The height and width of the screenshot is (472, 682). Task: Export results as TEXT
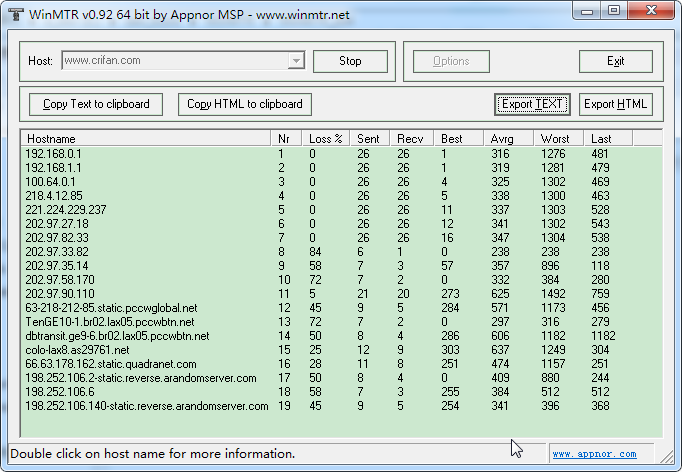point(532,104)
